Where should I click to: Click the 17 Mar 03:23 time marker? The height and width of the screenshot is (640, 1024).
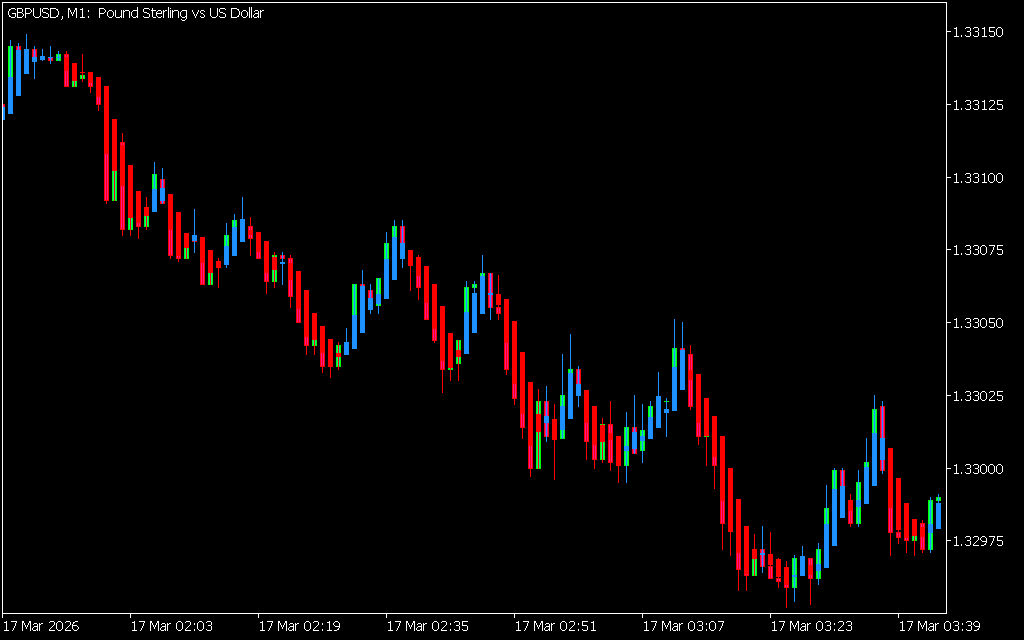811,626
